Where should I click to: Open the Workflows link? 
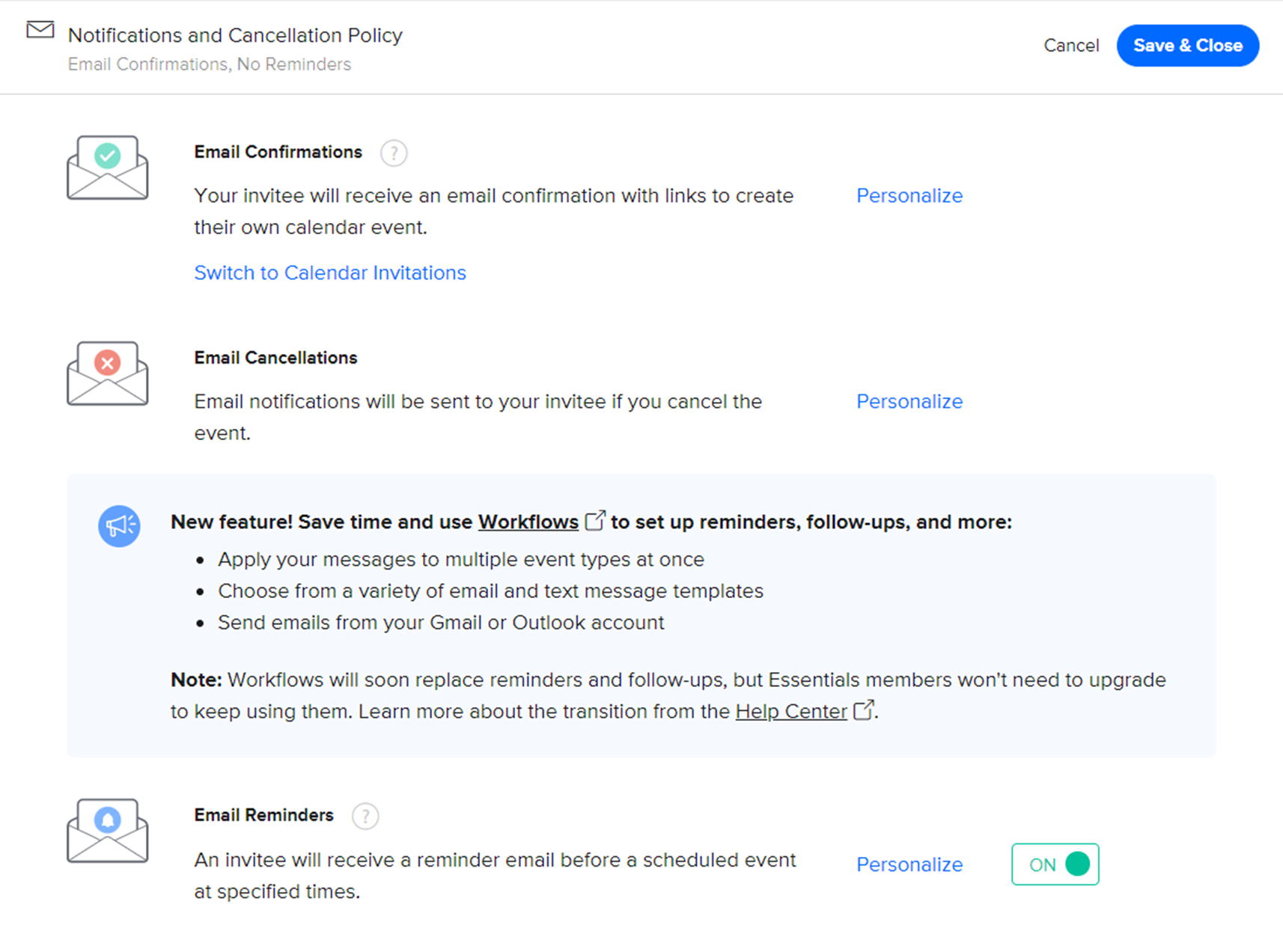point(528,522)
